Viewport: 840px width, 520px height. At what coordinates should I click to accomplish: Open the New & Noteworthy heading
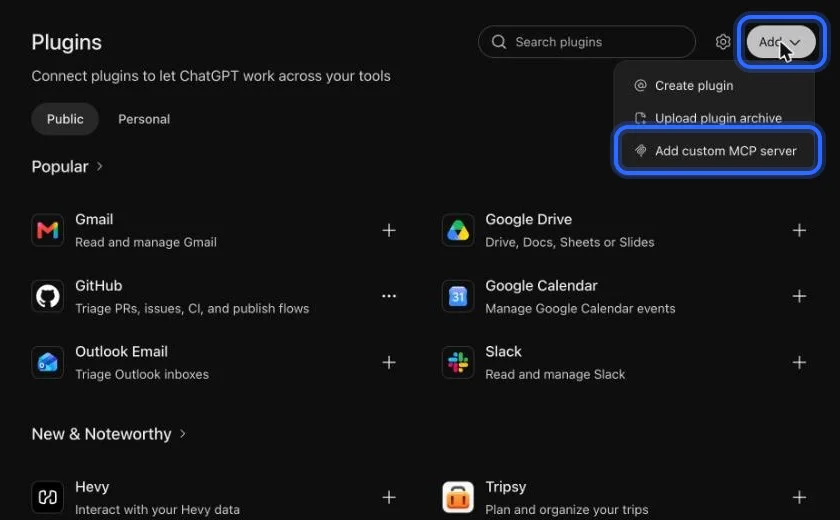coord(101,434)
